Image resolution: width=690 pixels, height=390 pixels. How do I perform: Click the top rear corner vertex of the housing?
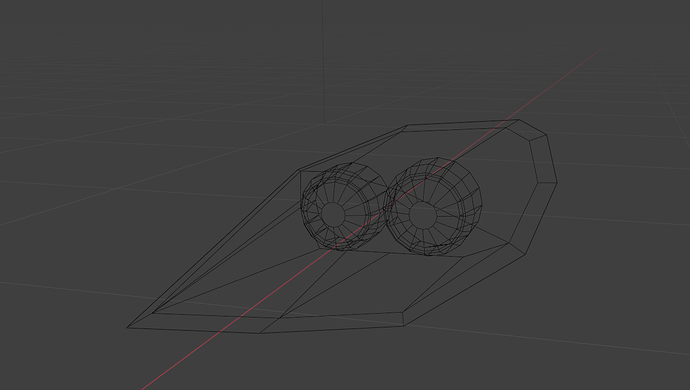click(x=519, y=120)
